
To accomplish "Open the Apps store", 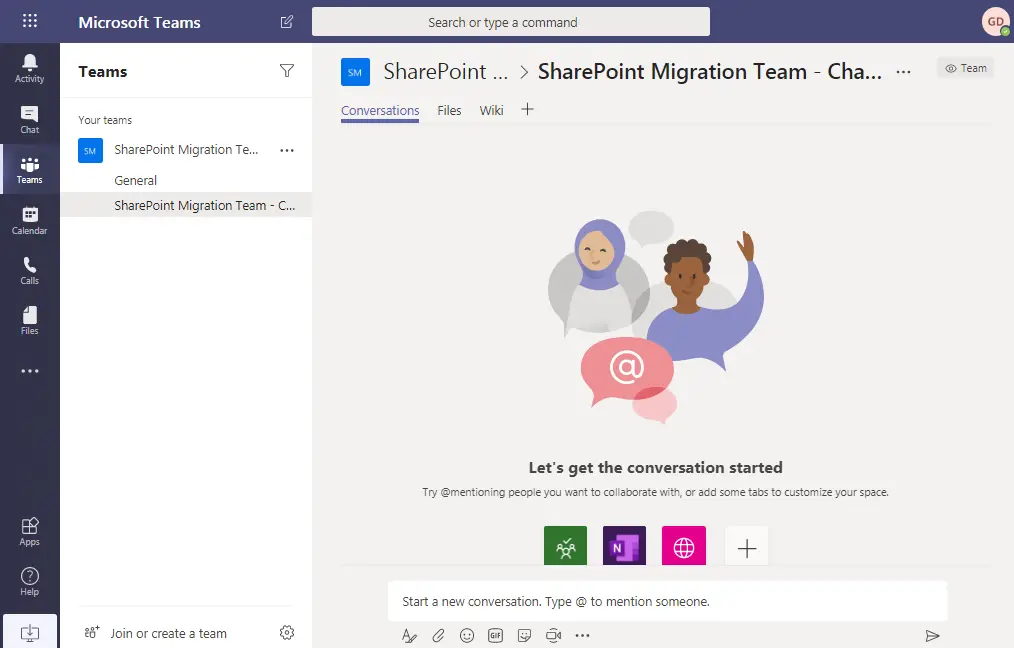I will pyautogui.click(x=30, y=532).
